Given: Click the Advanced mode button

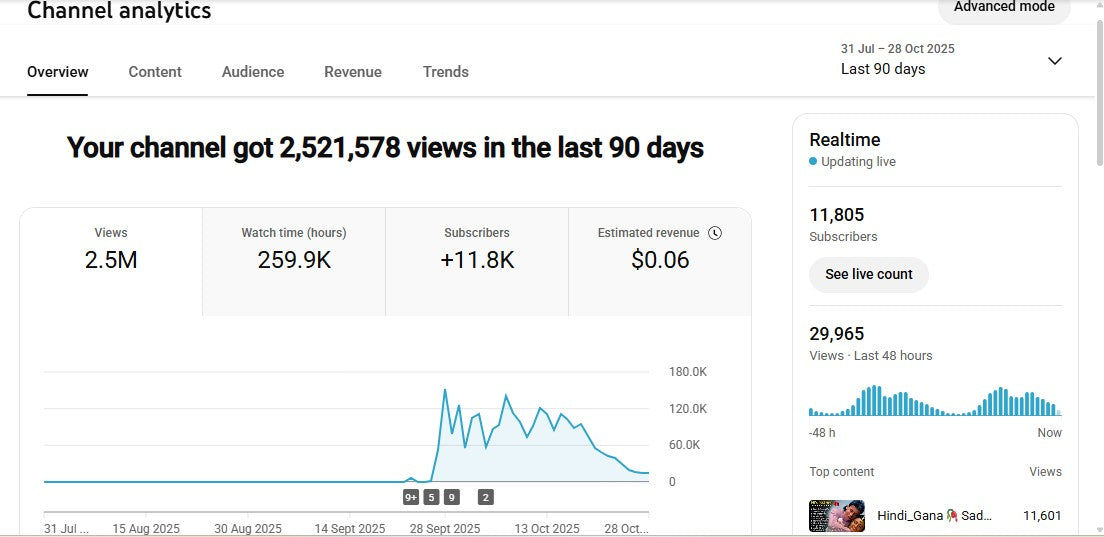Looking at the screenshot, I should click(1003, 8).
